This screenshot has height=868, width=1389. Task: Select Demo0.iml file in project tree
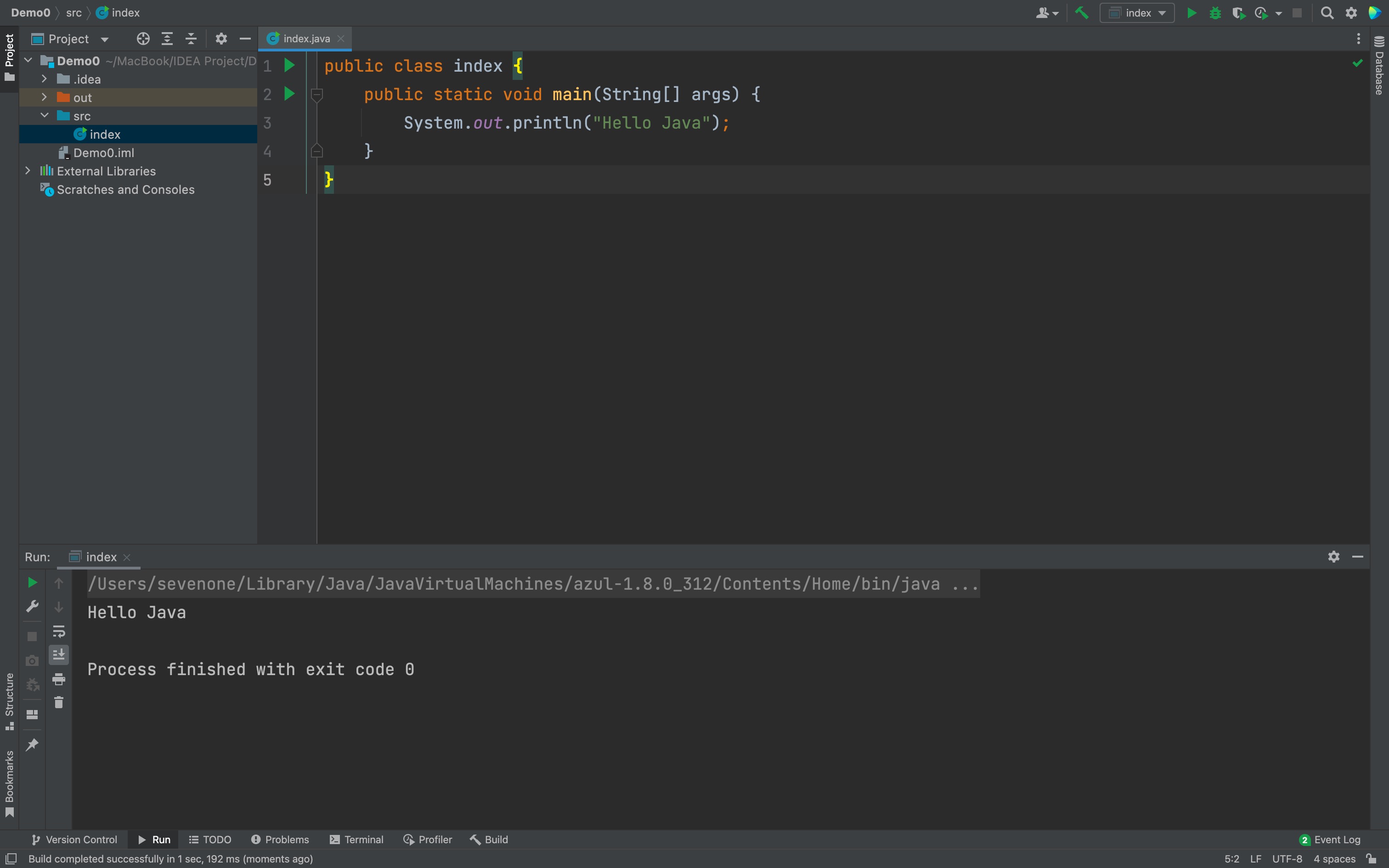pyautogui.click(x=103, y=152)
